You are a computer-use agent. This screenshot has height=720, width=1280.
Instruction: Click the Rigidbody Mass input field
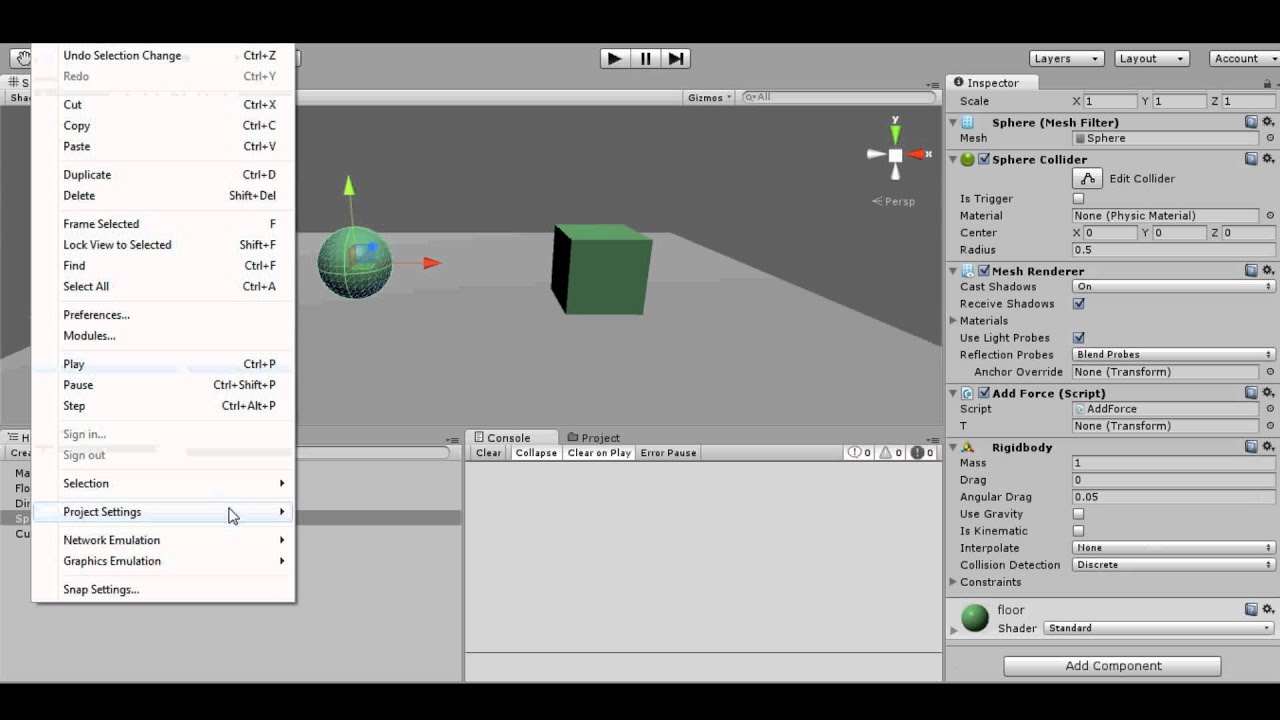(x=1174, y=463)
